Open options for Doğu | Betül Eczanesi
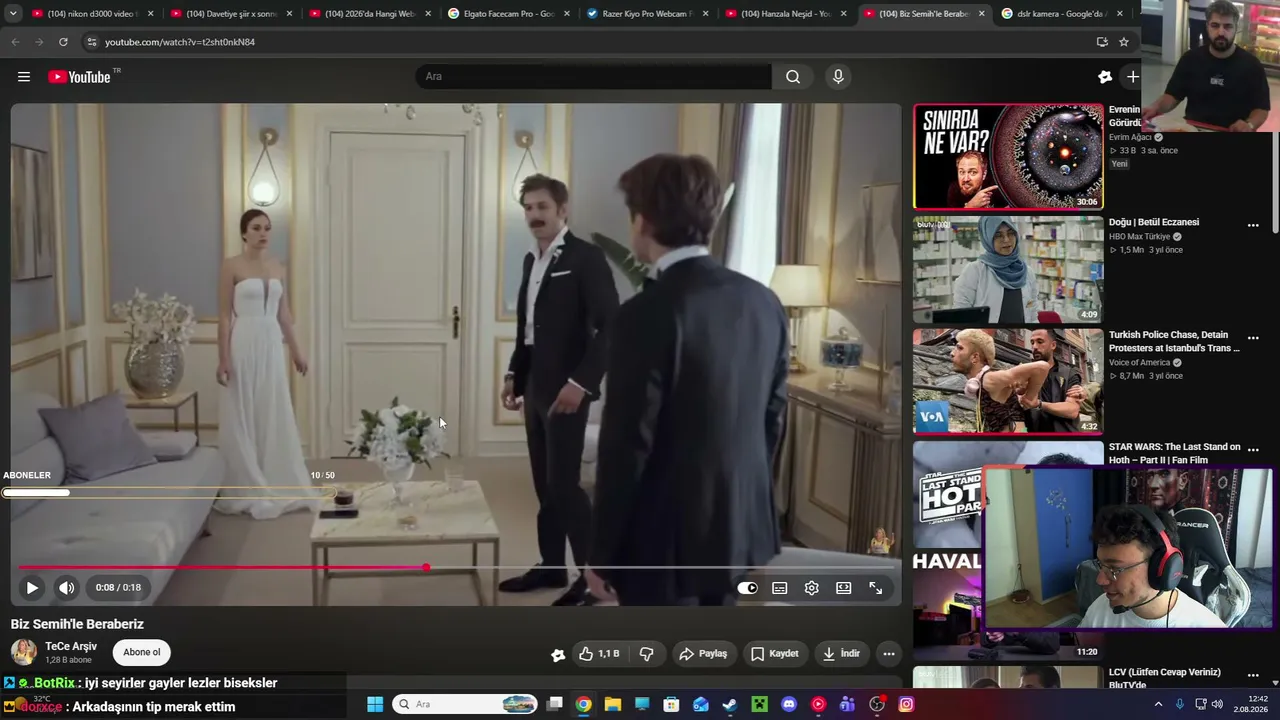The image size is (1280, 720). coord(1253,225)
